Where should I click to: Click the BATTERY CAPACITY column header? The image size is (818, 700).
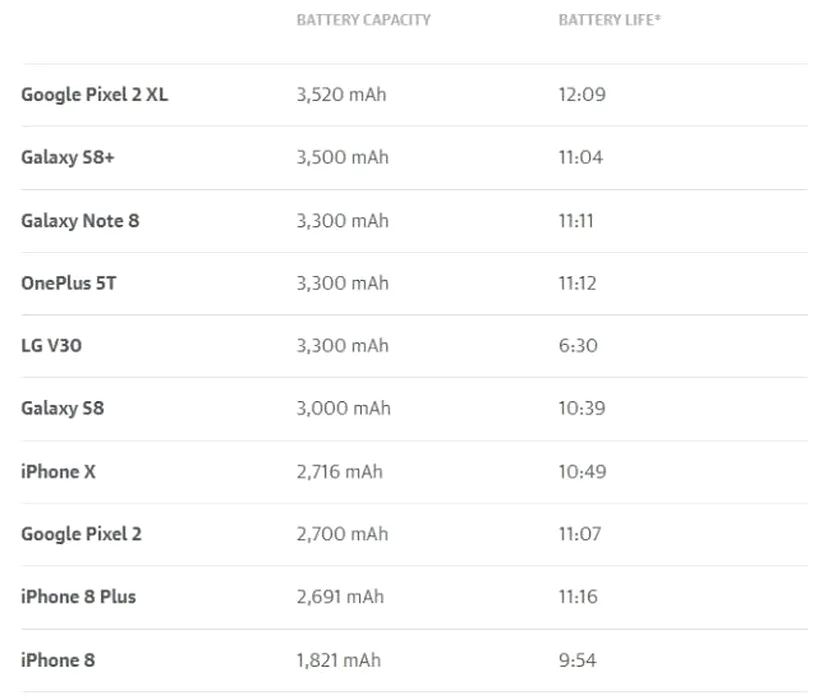(363, 20)
